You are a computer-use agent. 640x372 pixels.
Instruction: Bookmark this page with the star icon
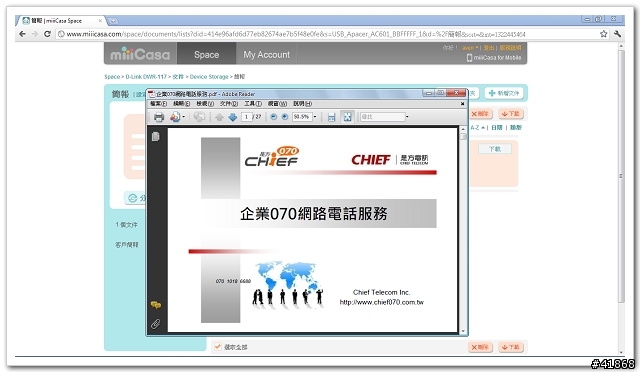(604, 34)
